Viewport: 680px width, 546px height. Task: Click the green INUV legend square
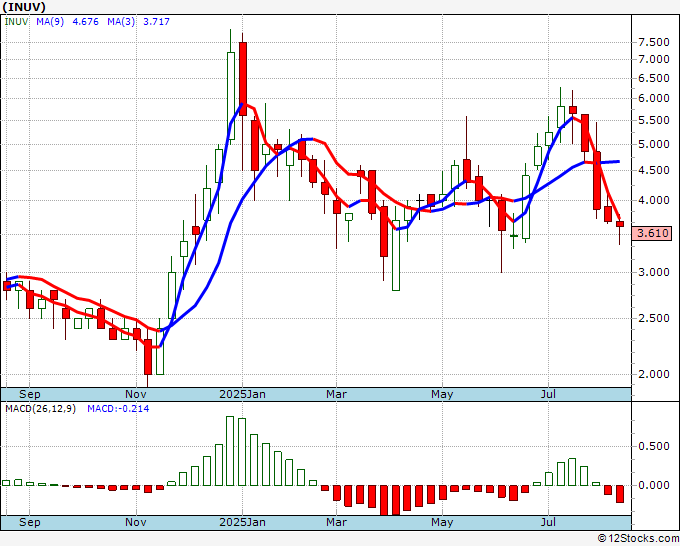point(6,21)
